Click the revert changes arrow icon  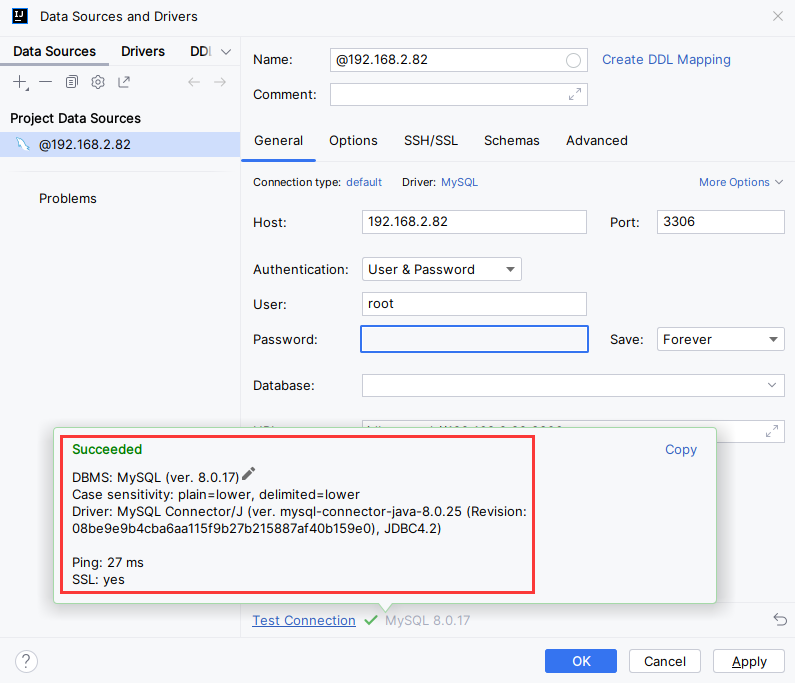pyautogui.click(x=780, y=619)
